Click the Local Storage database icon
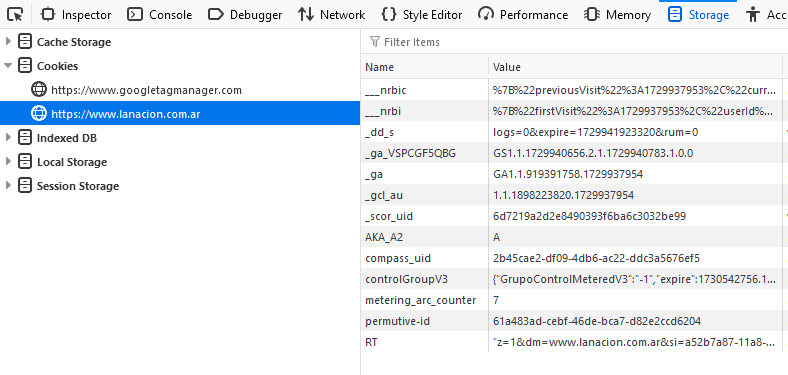Screen dimensions: 788x375 [24, 162]
